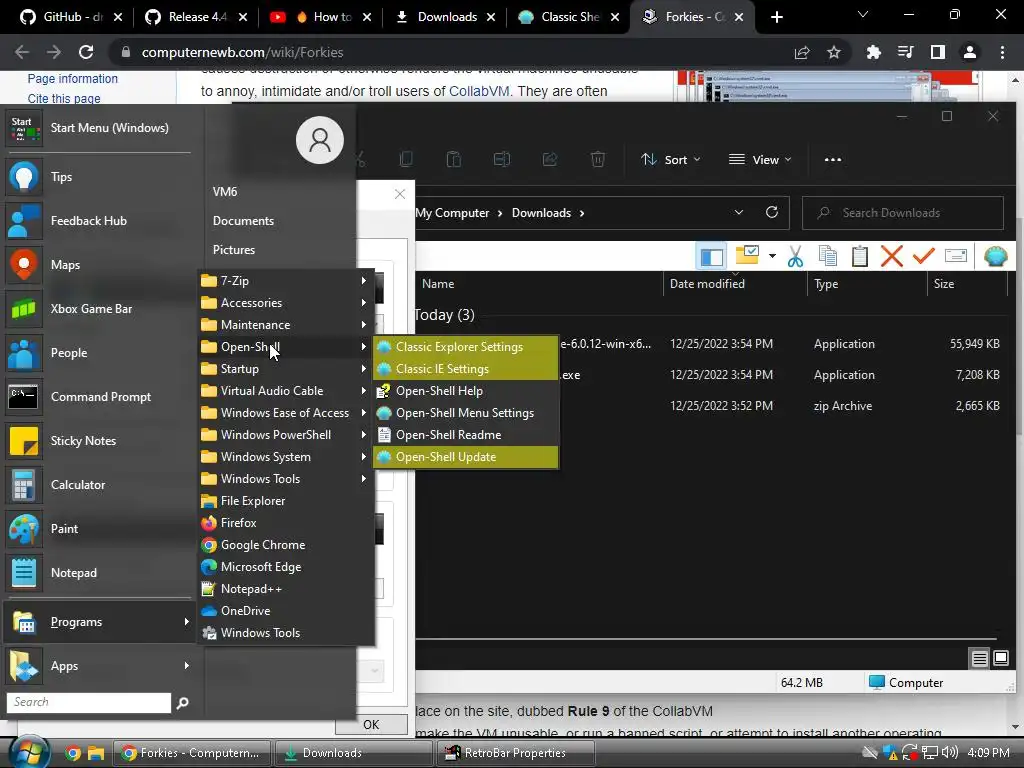Expand the Startup folder
Image resolution: width=1024 pixels, height=768 pixels.
click(287, 369)
